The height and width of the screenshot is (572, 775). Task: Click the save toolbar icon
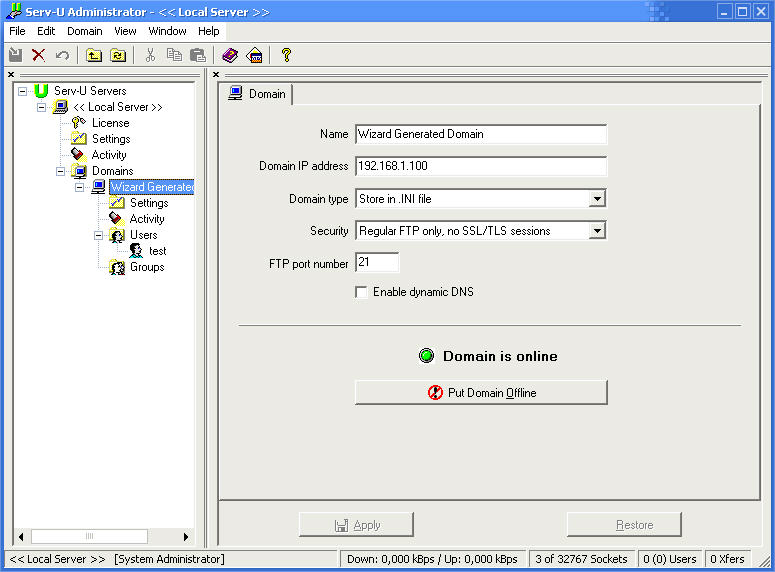point(15,55)
